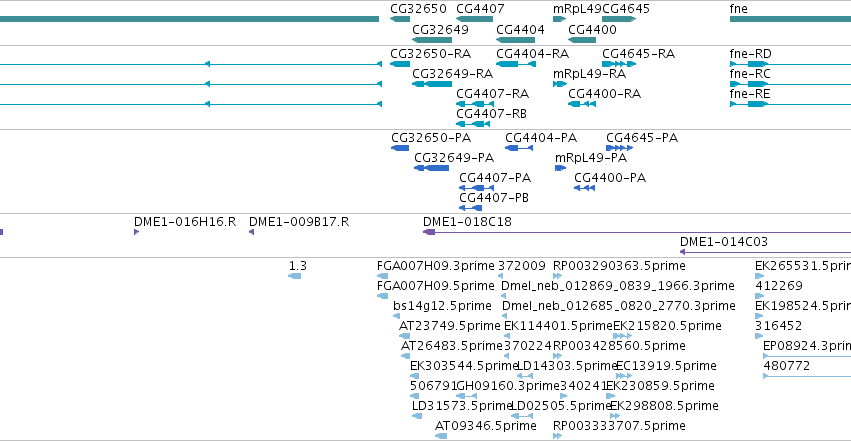Click the LD14303.5prime EST label

coord(567,367)
